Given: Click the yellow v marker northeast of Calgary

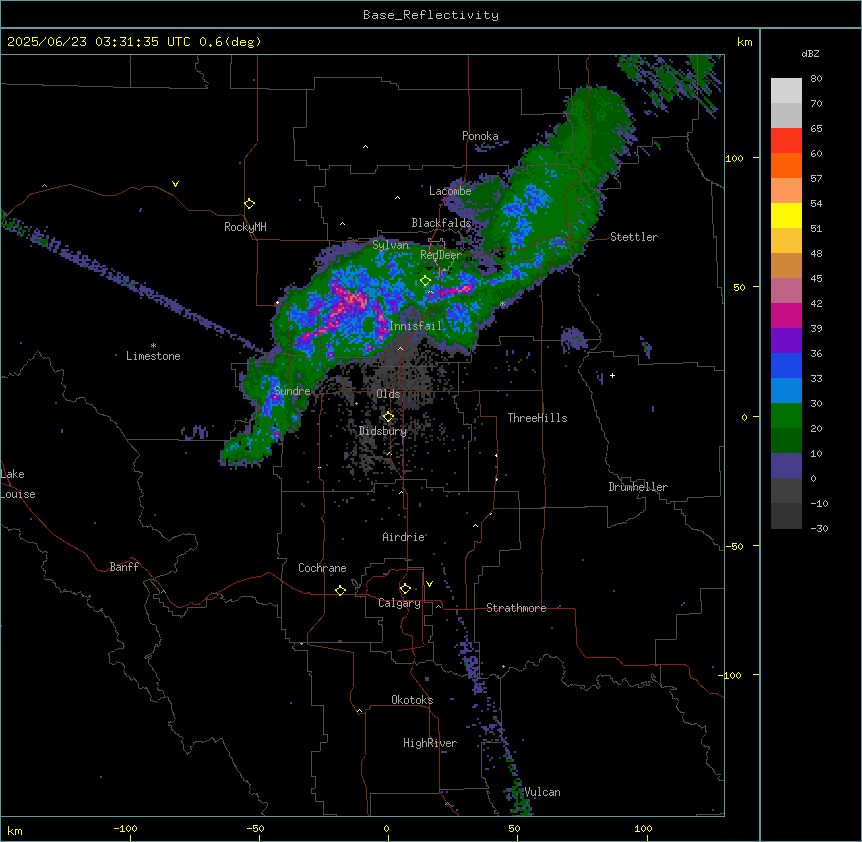Looking at the screenshot, I should (x=429, y=584).
